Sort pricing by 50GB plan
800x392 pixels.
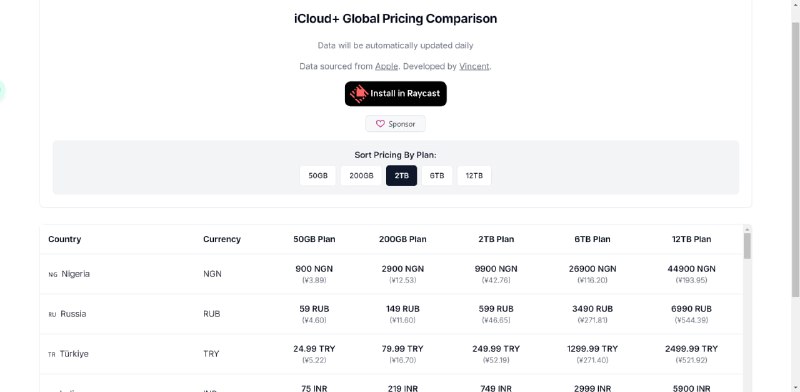(317, 176)
